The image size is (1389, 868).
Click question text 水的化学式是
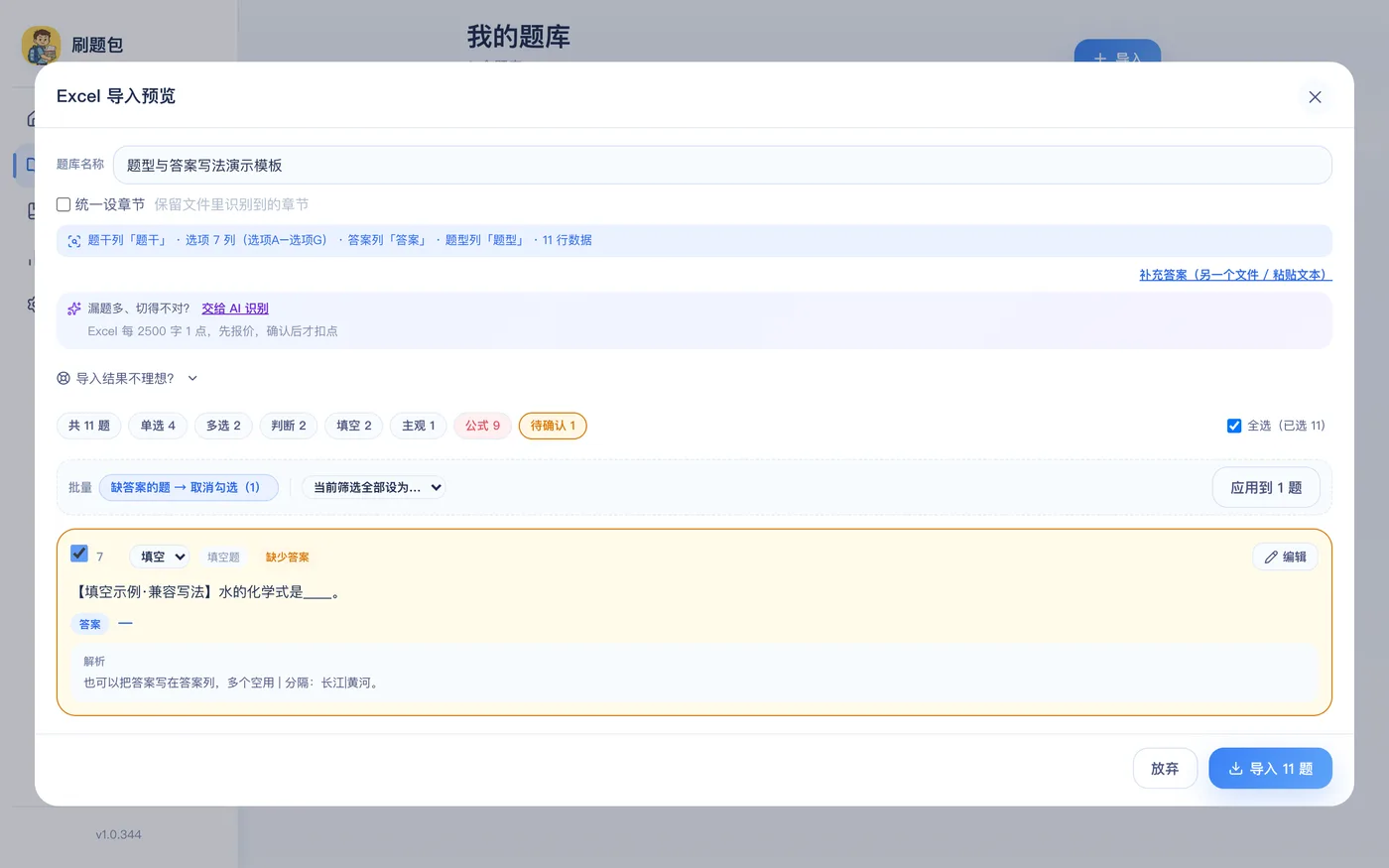pyautogui.click(x=261, y=592)
